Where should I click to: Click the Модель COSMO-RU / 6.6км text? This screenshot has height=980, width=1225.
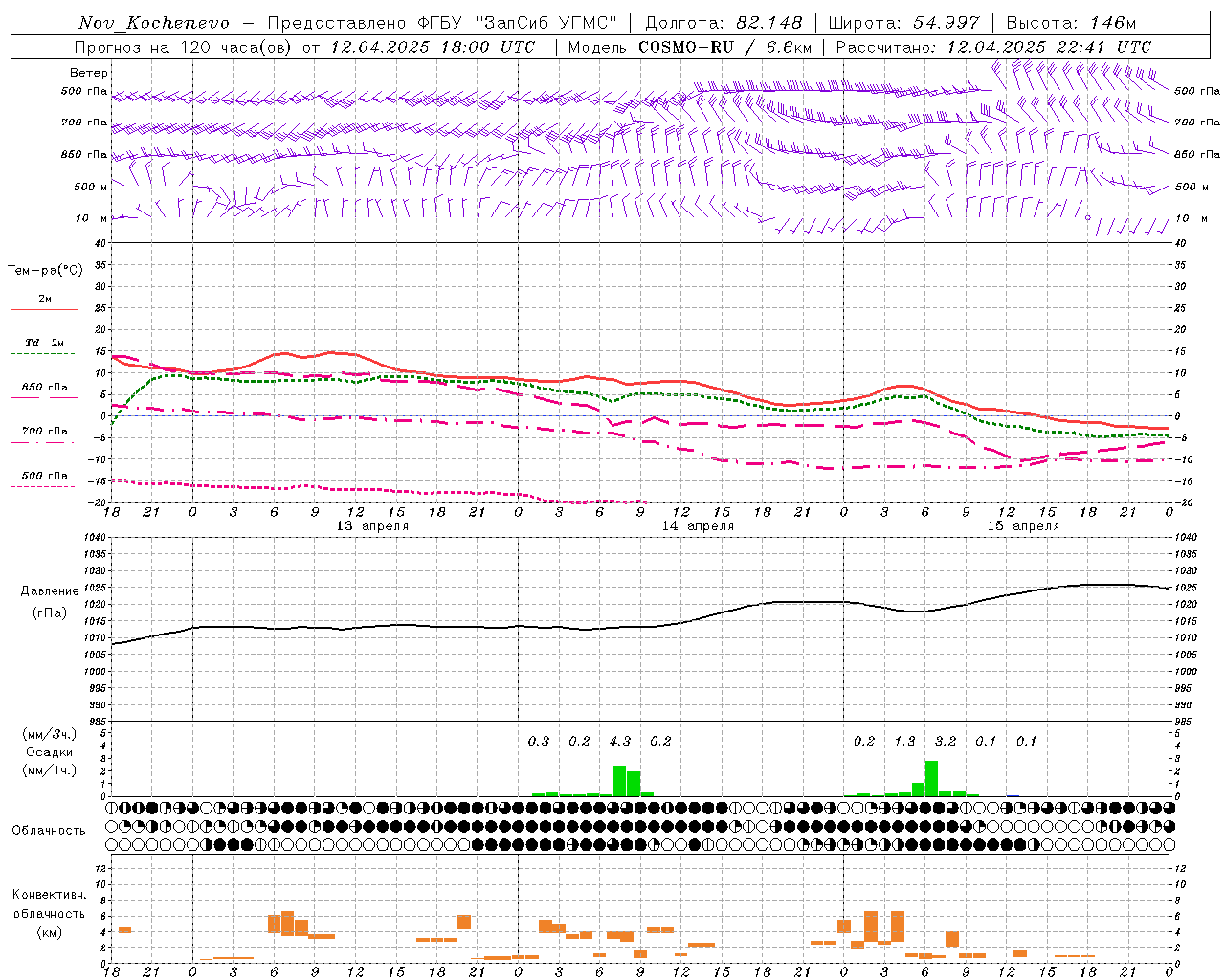tap(689, 47)
